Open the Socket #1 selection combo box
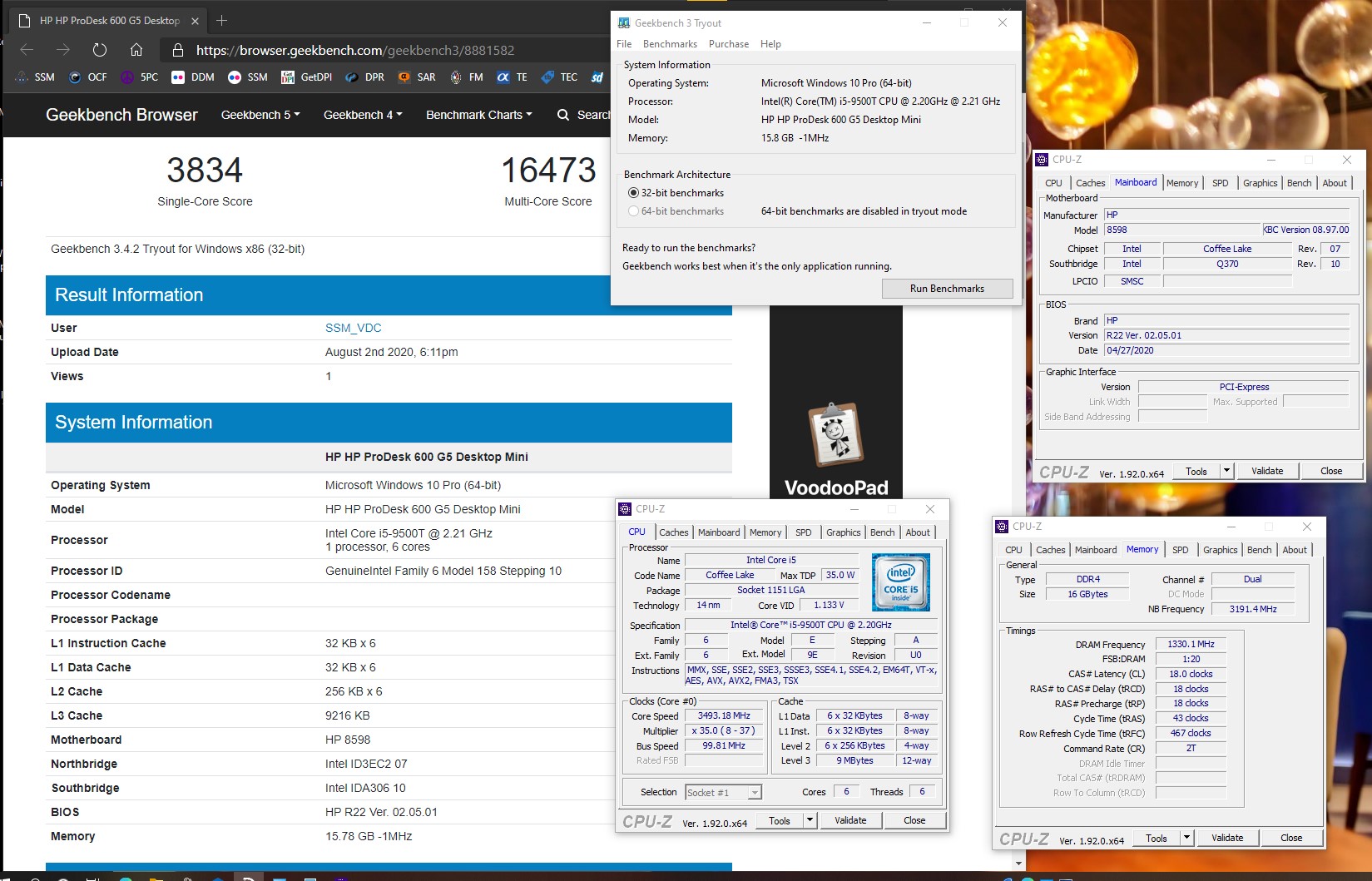 point(723,793)
